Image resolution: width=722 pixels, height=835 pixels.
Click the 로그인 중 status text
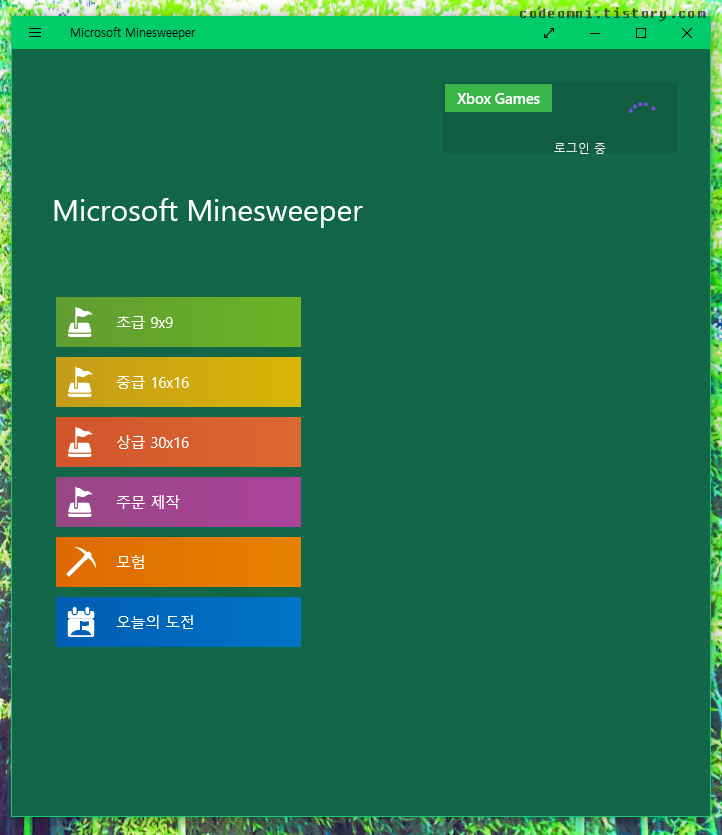tap(579, 148)
